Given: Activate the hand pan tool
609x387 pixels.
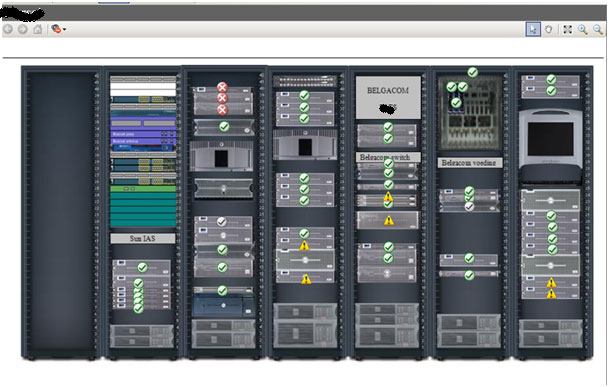Looking at the screenshot, I should [x=549, y=29].
